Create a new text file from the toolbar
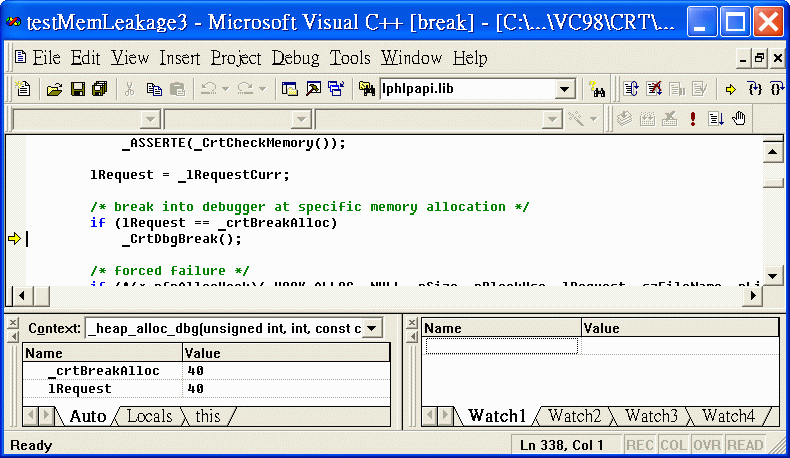 coord(23,89)
